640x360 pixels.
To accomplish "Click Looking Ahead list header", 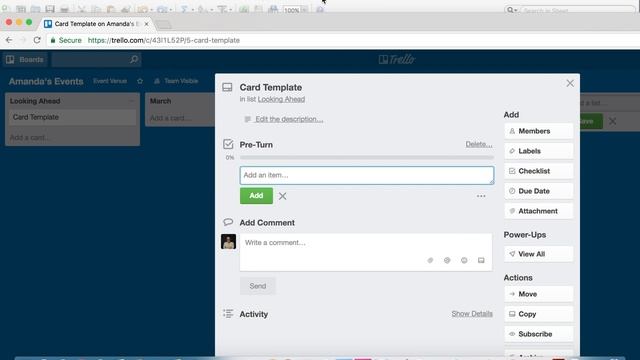I will pos(35,101).
